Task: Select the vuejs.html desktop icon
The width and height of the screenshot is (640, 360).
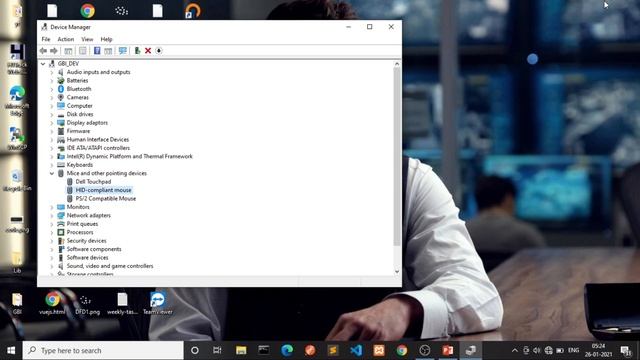Action: pyautogui.click(x=52, y=303)
